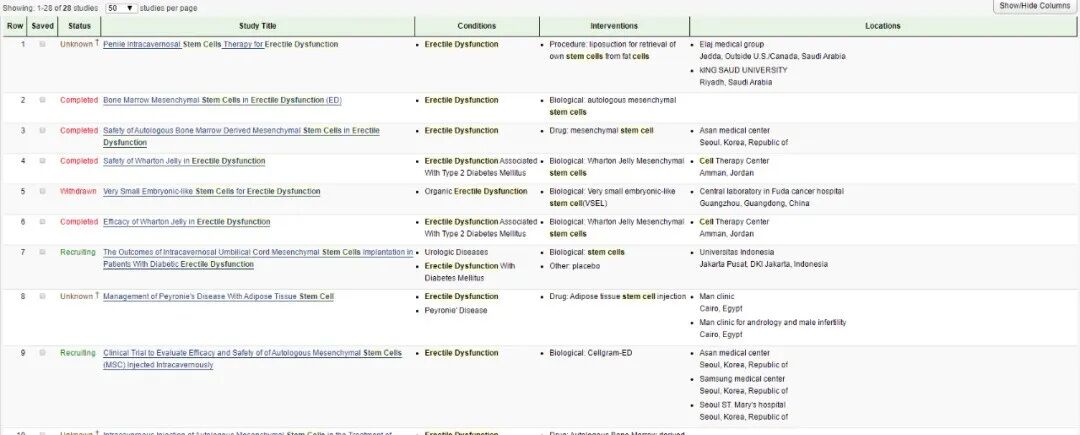Click the Show/Hide Columns button
Image resolution: width=1080 pixels, height=435 pixels.
pos(1035,6)
